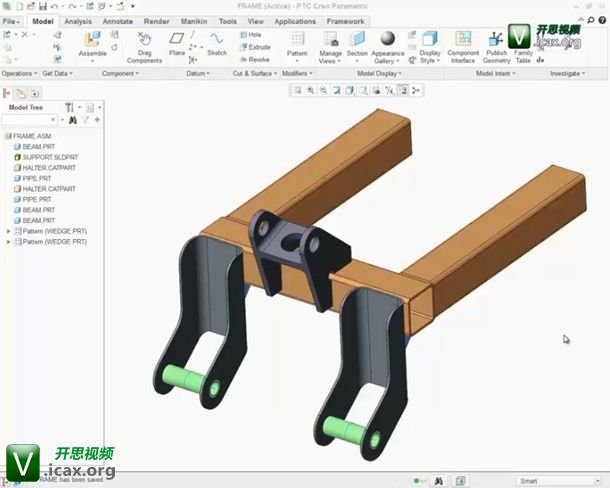
Task: Create a datum Plane
Action: pyautogui.click(x=177, y=44)
